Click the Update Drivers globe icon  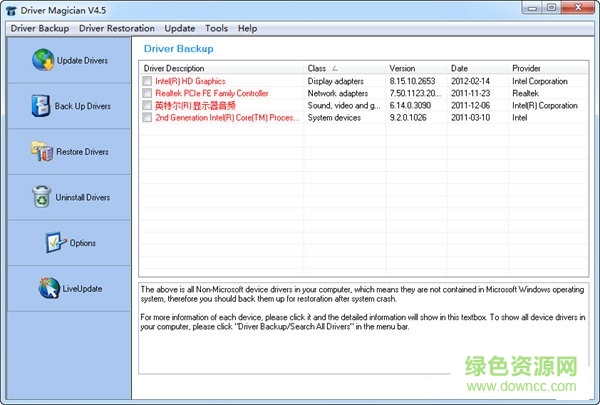click(x=43, y=60)
